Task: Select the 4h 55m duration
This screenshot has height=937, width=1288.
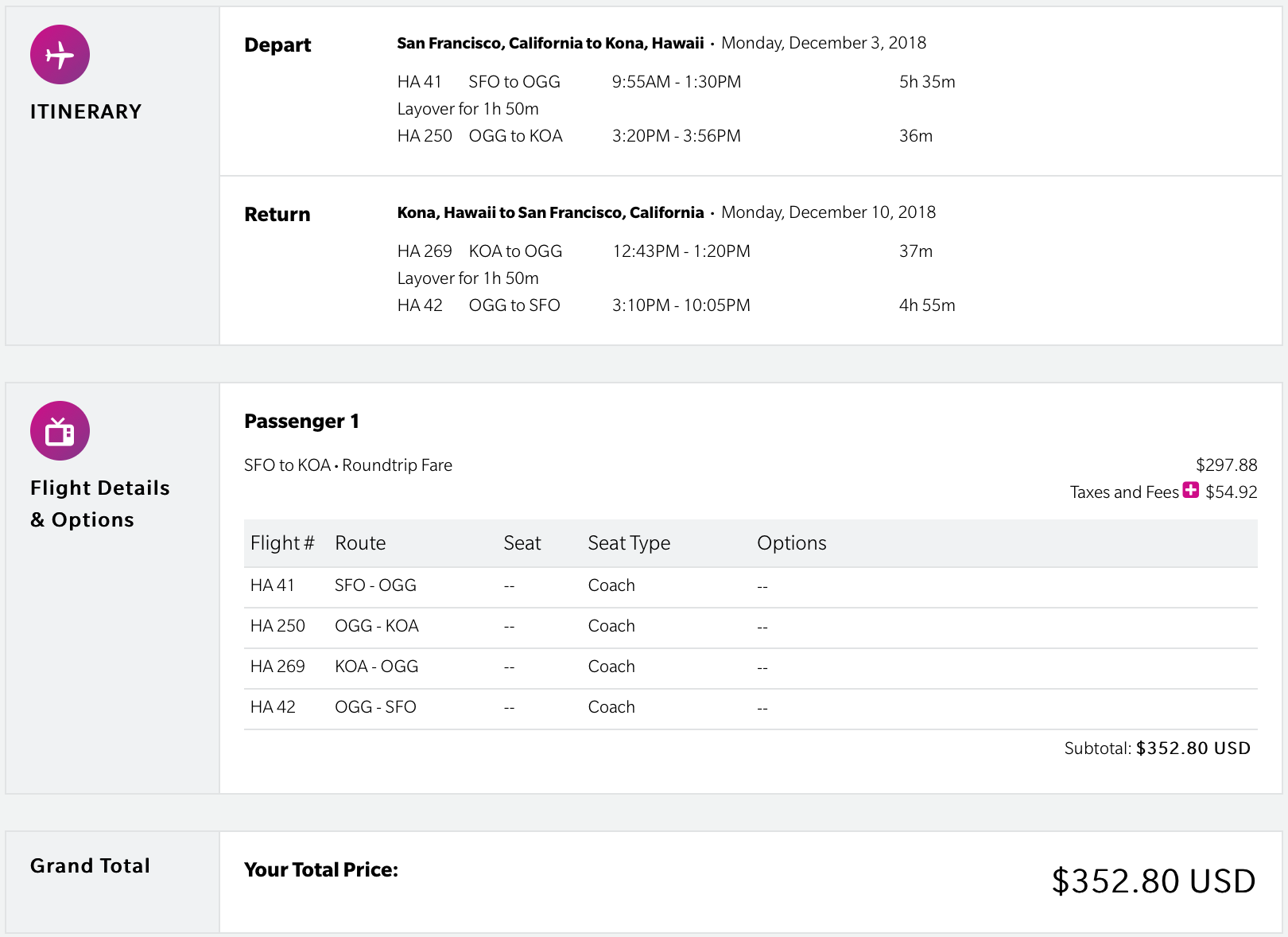Action: [927, 305]
